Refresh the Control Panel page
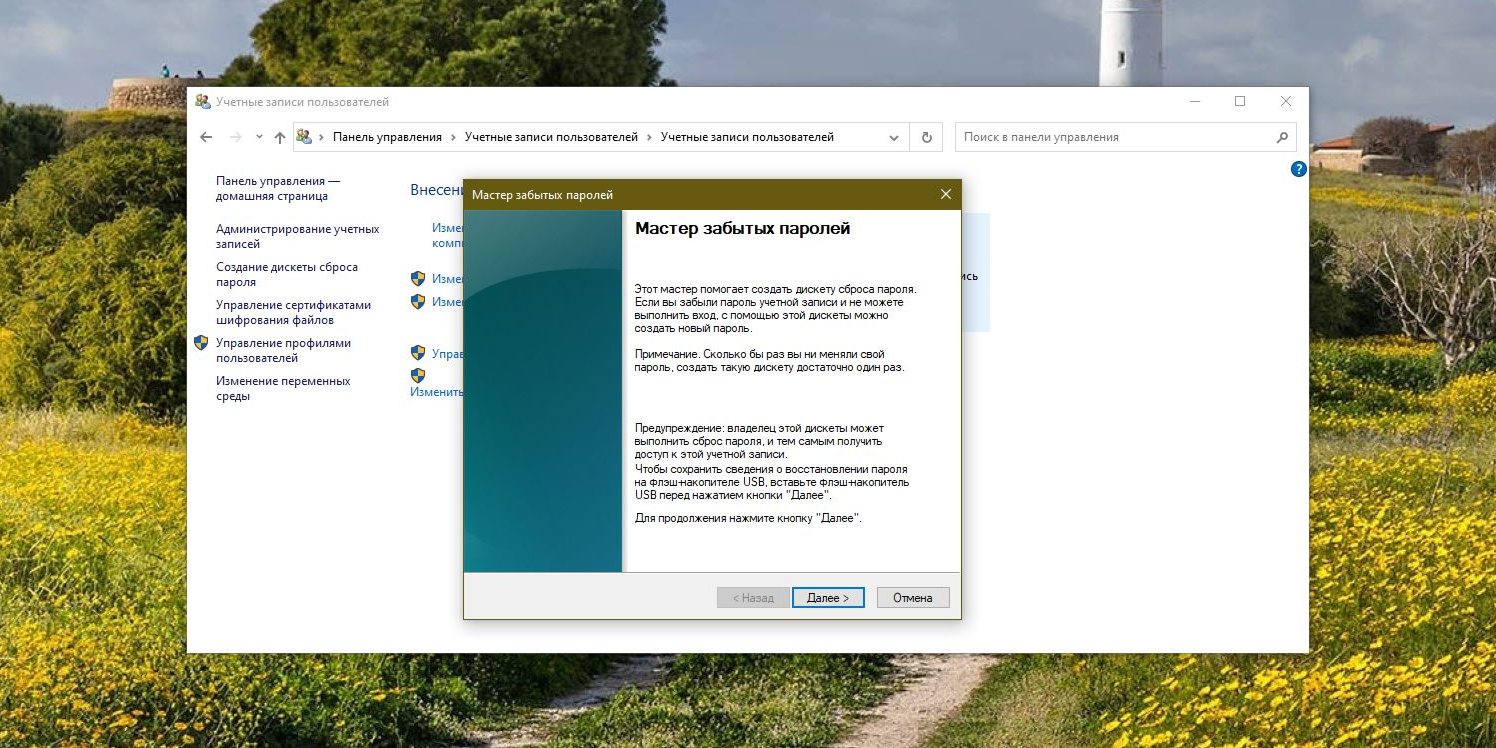 point(925,136)
